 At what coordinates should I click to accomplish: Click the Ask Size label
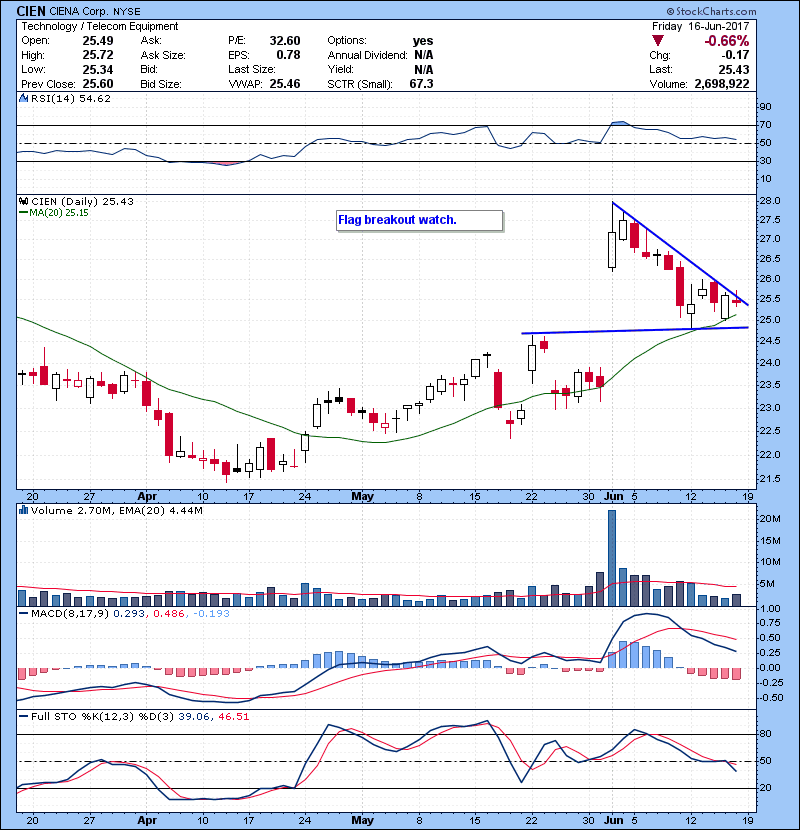163,55
